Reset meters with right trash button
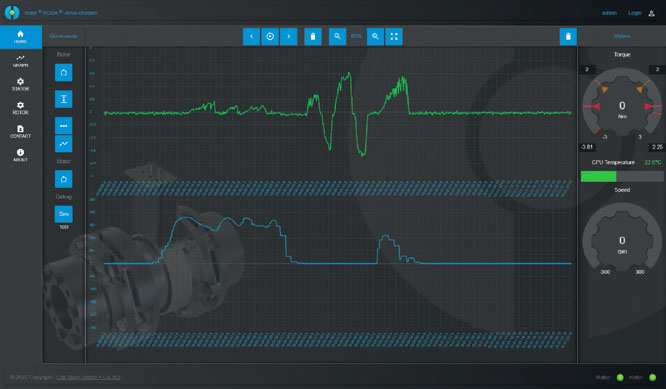 point(568,37)
